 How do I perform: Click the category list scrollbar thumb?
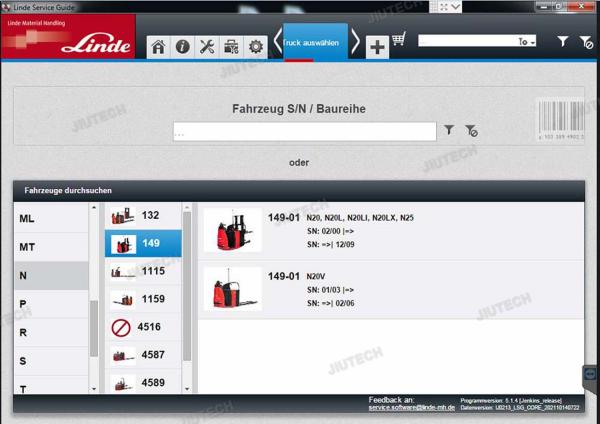94,329
